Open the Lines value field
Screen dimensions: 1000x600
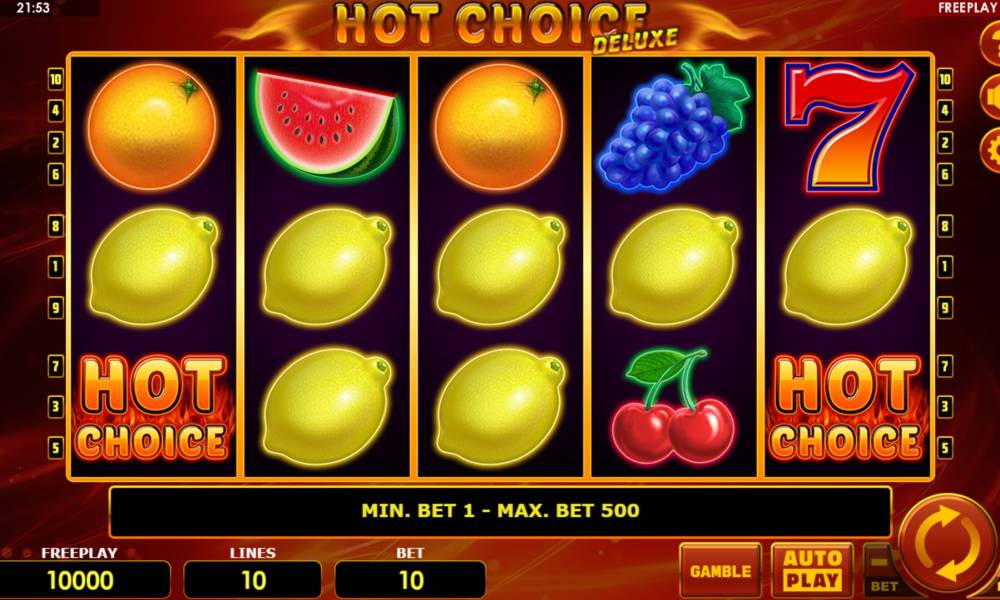coord(253,580)
